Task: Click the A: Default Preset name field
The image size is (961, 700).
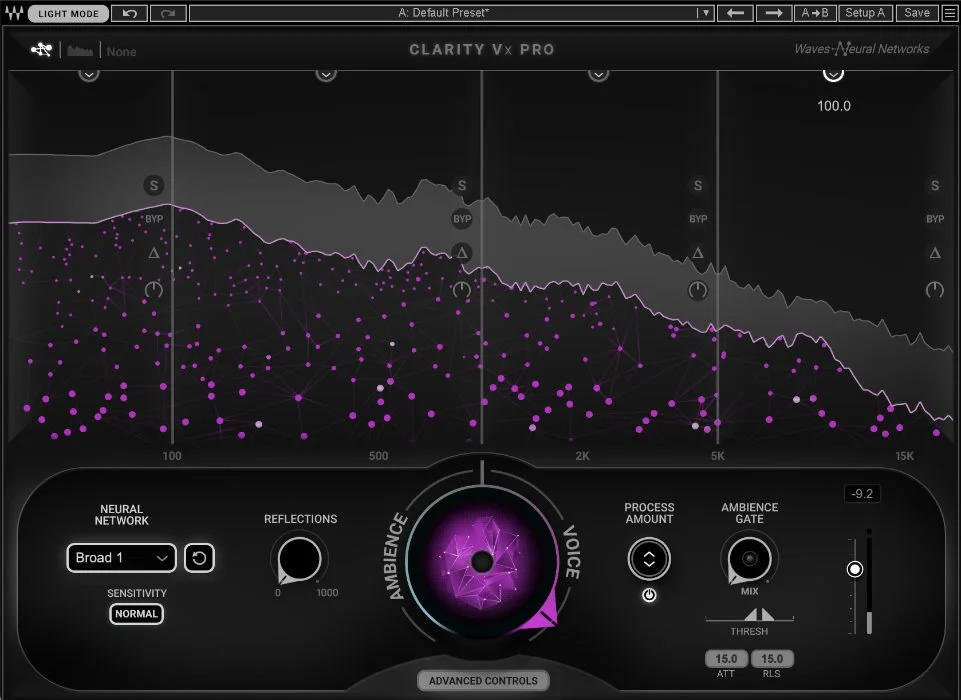Action: tap(444, 13)
